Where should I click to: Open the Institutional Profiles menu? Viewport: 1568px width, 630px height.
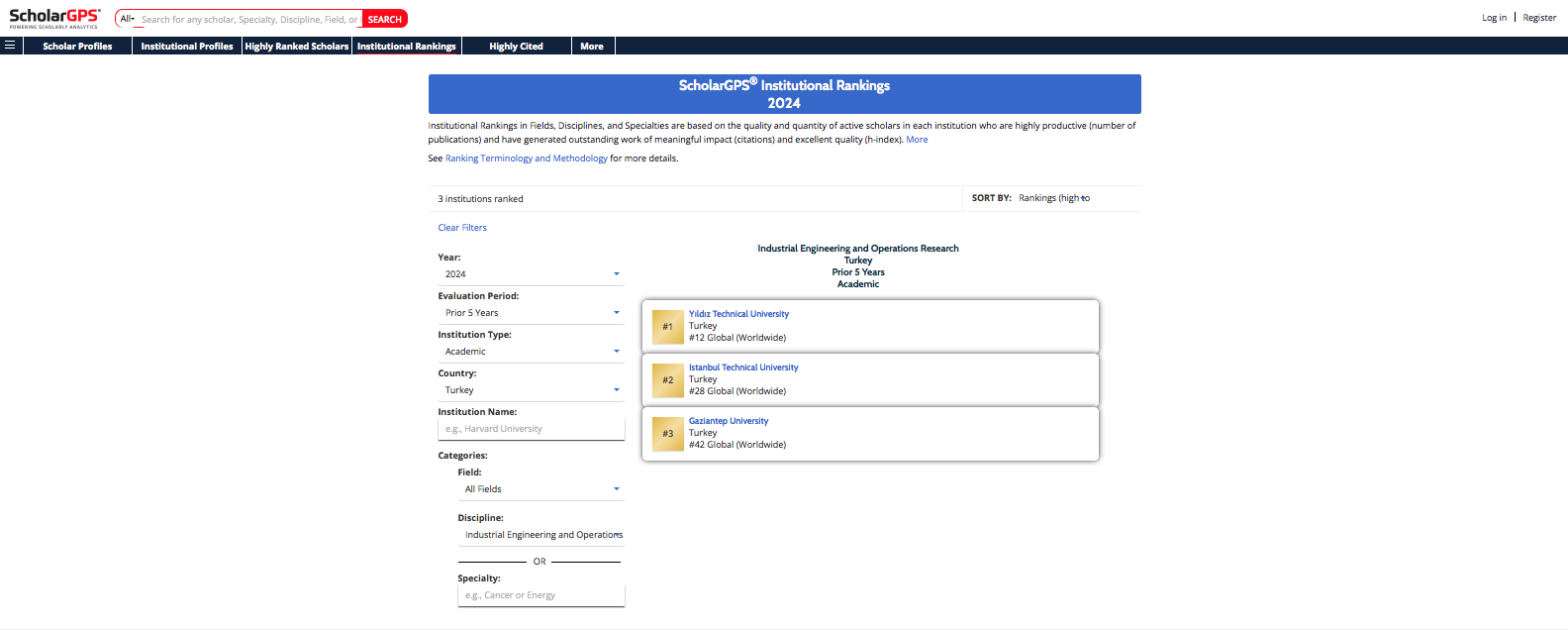point(187,46)
